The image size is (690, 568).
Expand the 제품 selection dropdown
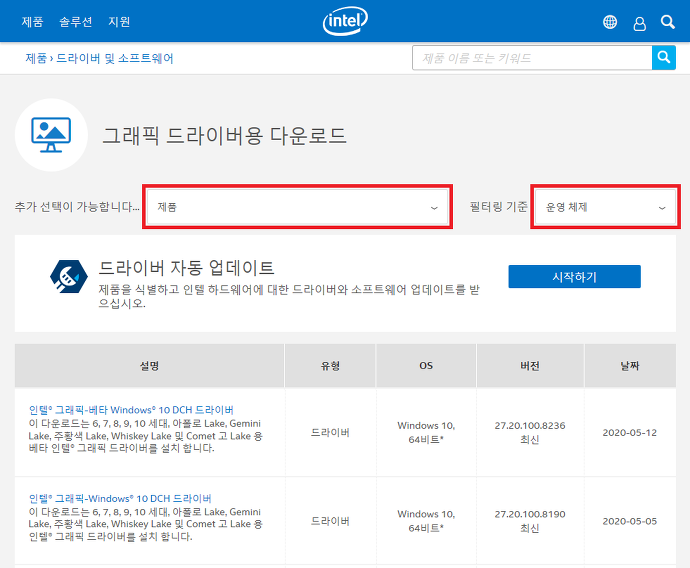point(297,207)
